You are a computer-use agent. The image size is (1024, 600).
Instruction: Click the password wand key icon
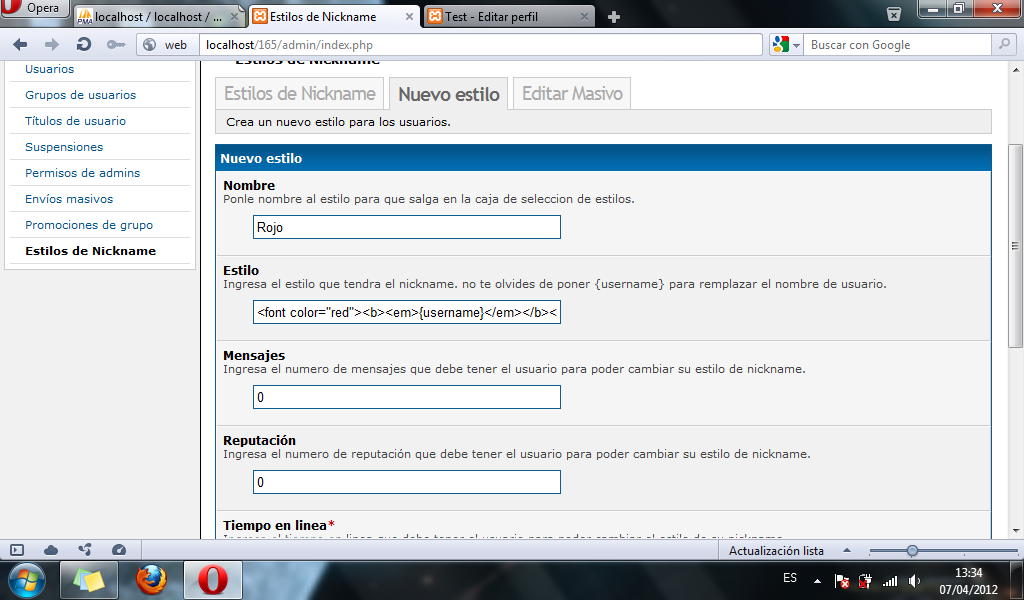coord(116,44)
